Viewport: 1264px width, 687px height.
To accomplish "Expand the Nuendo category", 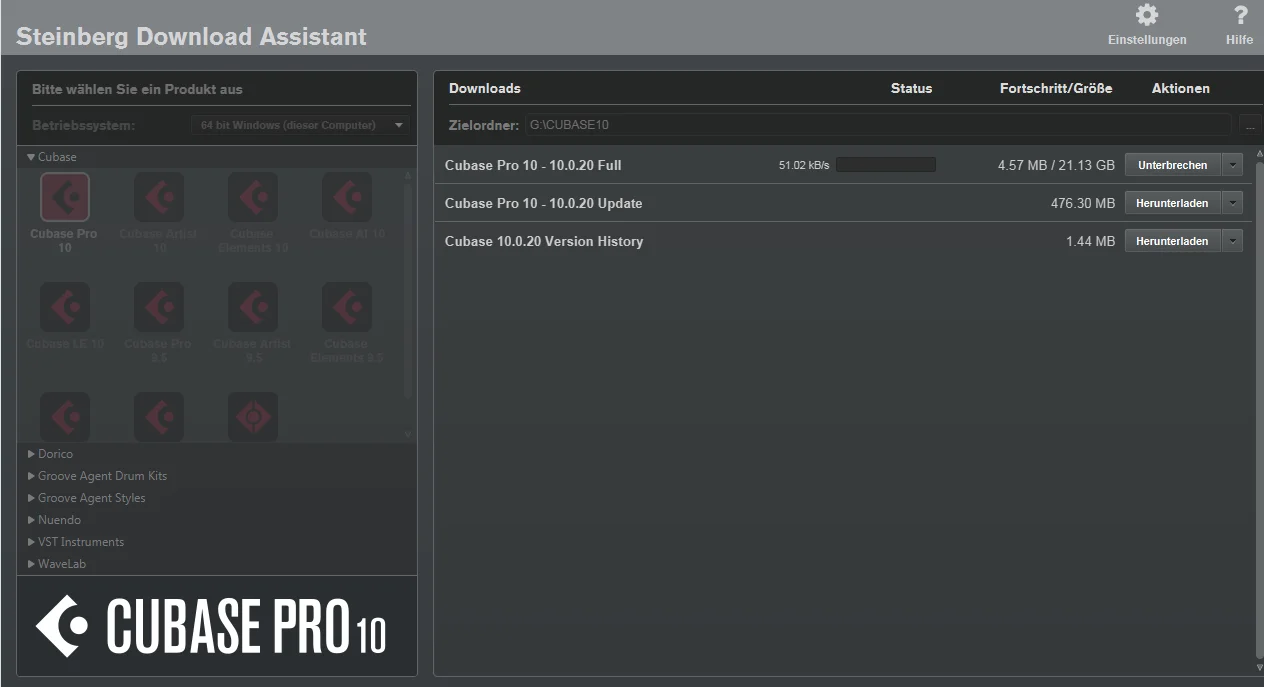I will click(x=31, y=520).
